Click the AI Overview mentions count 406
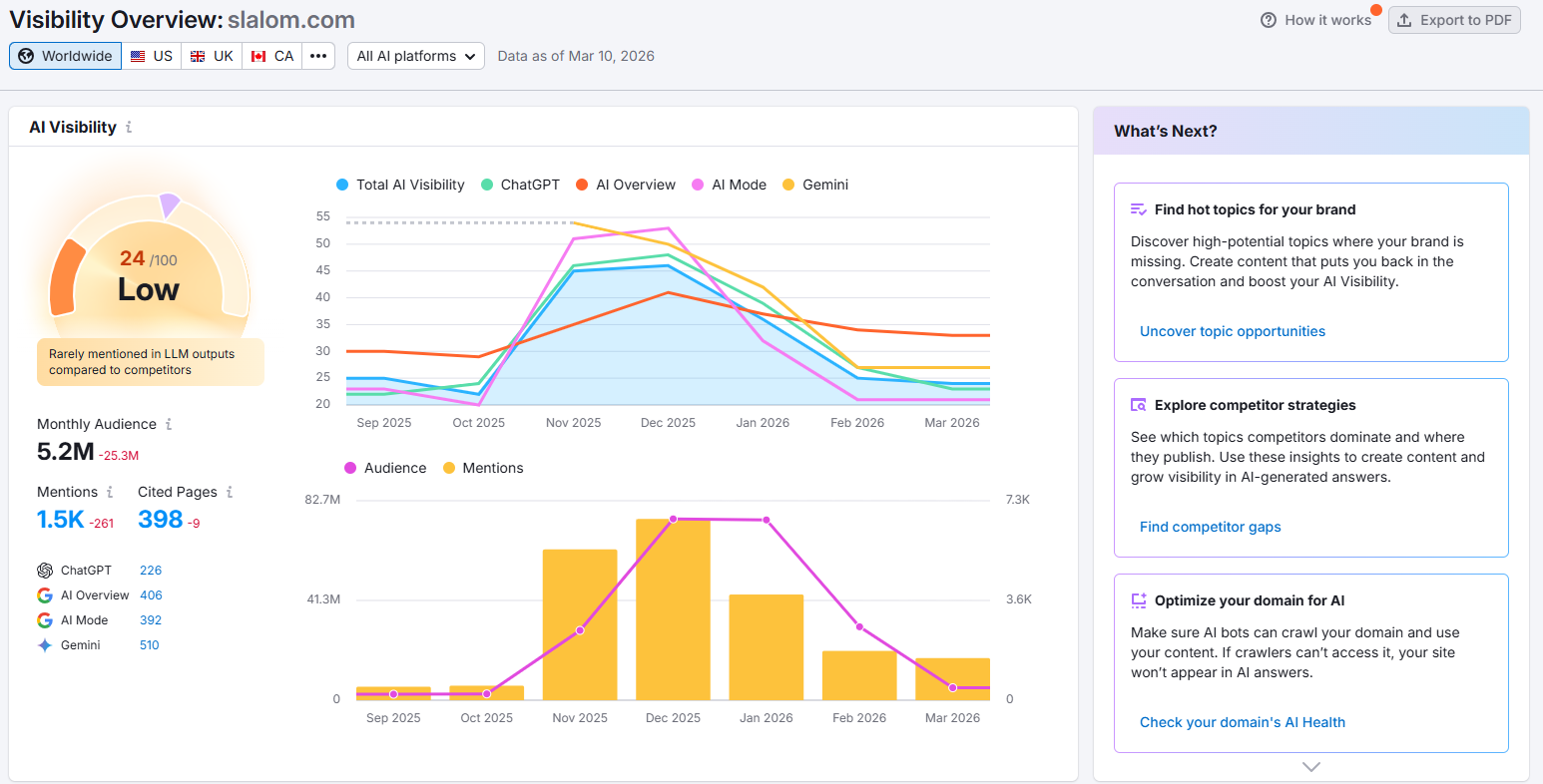The width and height of the screenshot is (1543, 784). tap(151, 595)
